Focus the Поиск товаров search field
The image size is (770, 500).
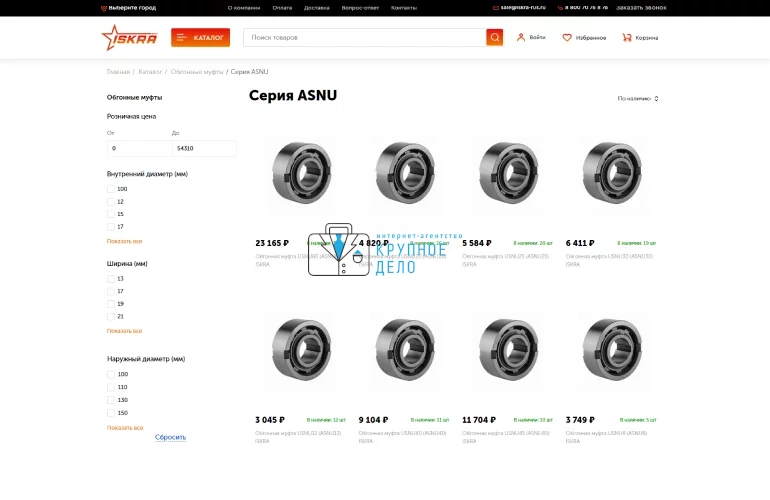pos(364,37)
